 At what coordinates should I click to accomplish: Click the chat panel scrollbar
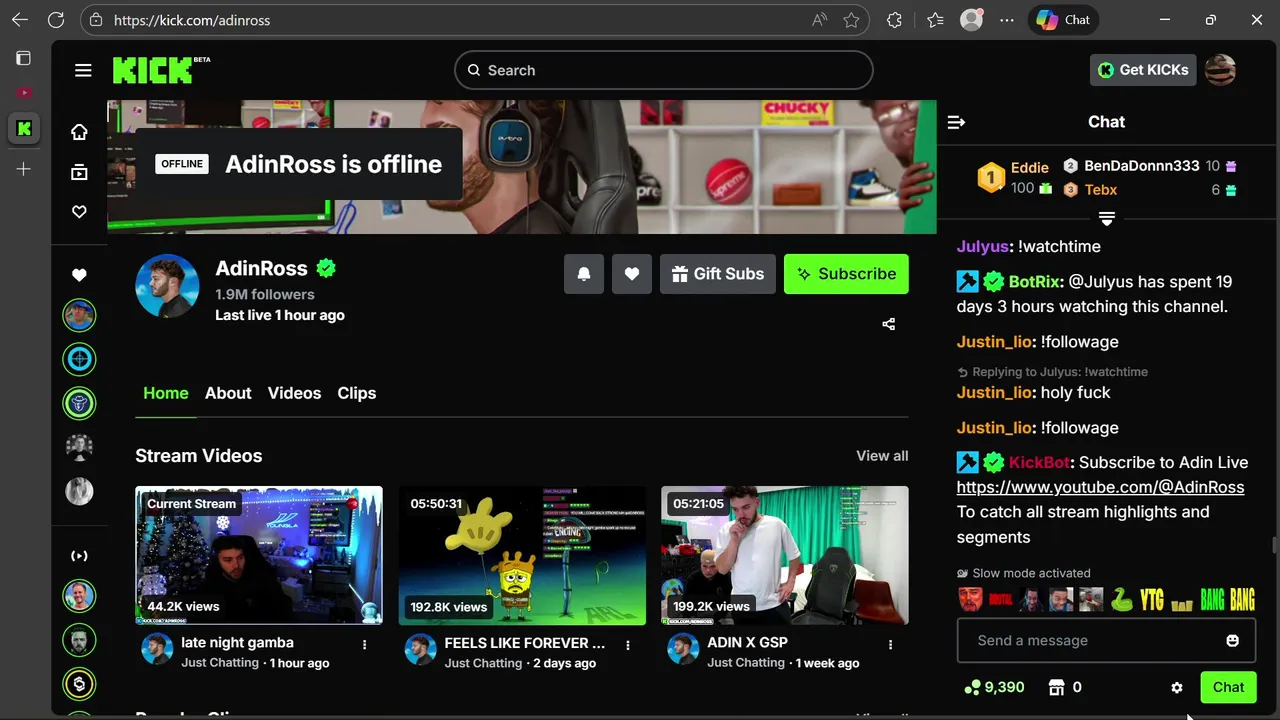[x=1274, y=546]
